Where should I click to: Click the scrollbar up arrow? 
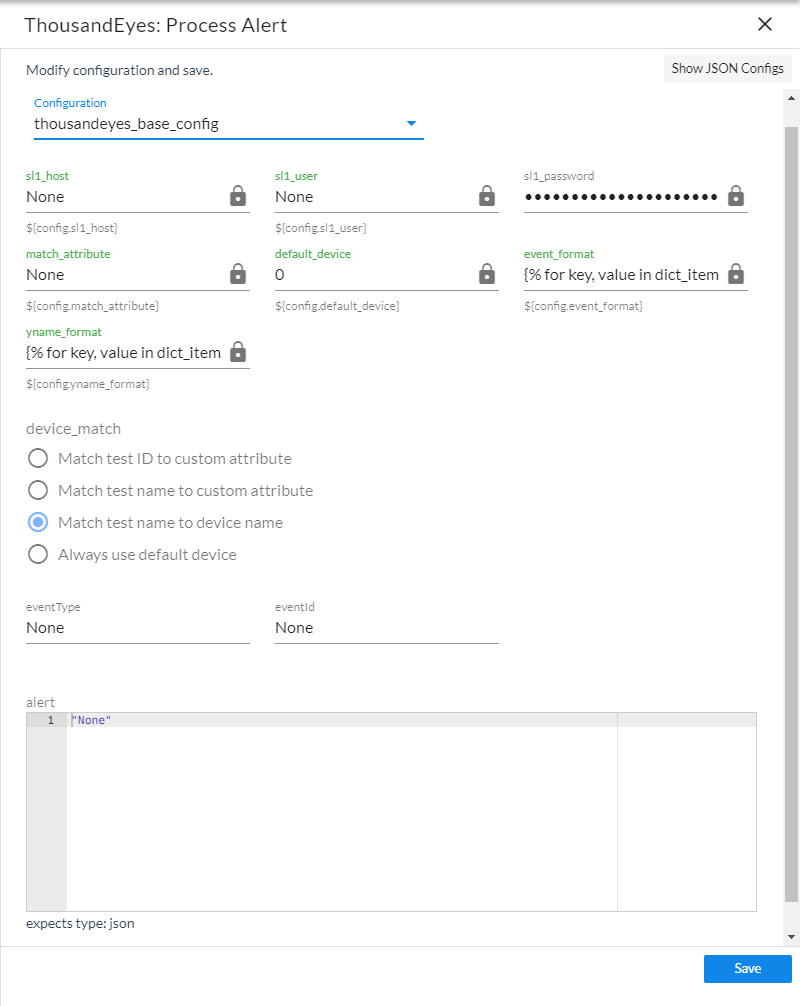tap(791, 98)
